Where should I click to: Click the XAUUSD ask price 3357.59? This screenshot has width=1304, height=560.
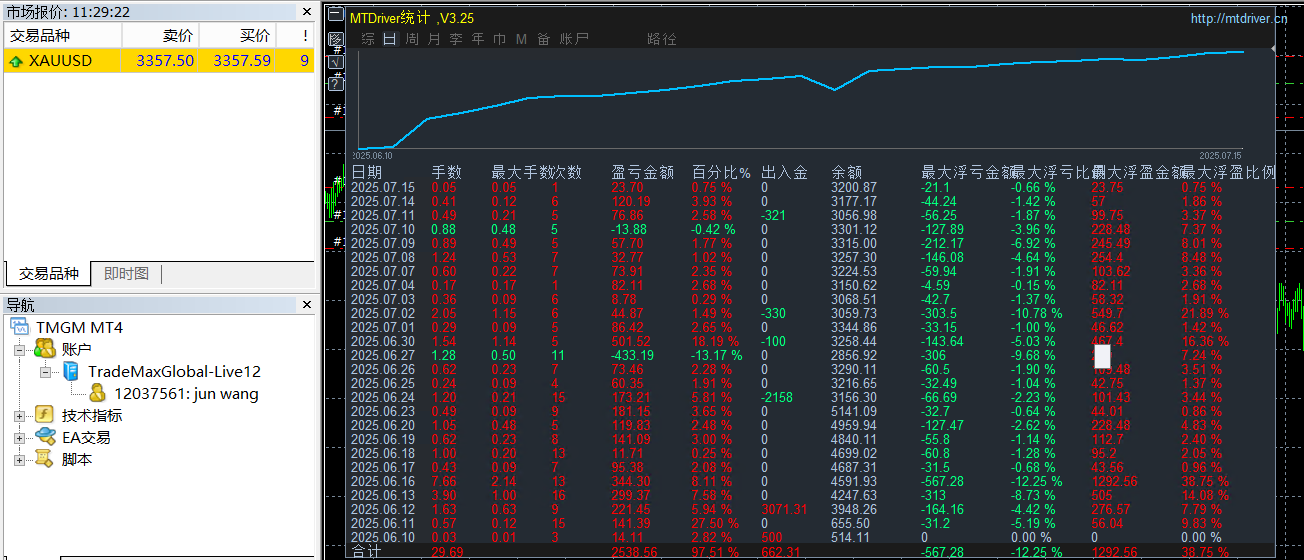pos(241,61)
